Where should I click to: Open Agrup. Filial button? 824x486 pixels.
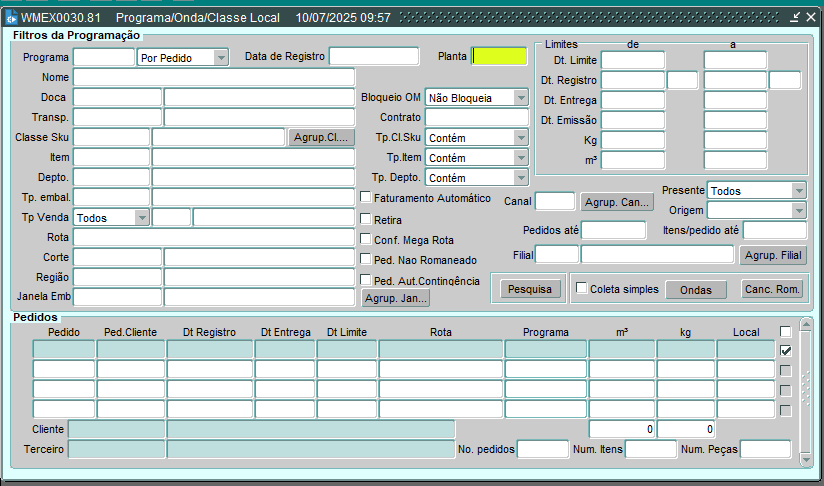click(773, 255)
